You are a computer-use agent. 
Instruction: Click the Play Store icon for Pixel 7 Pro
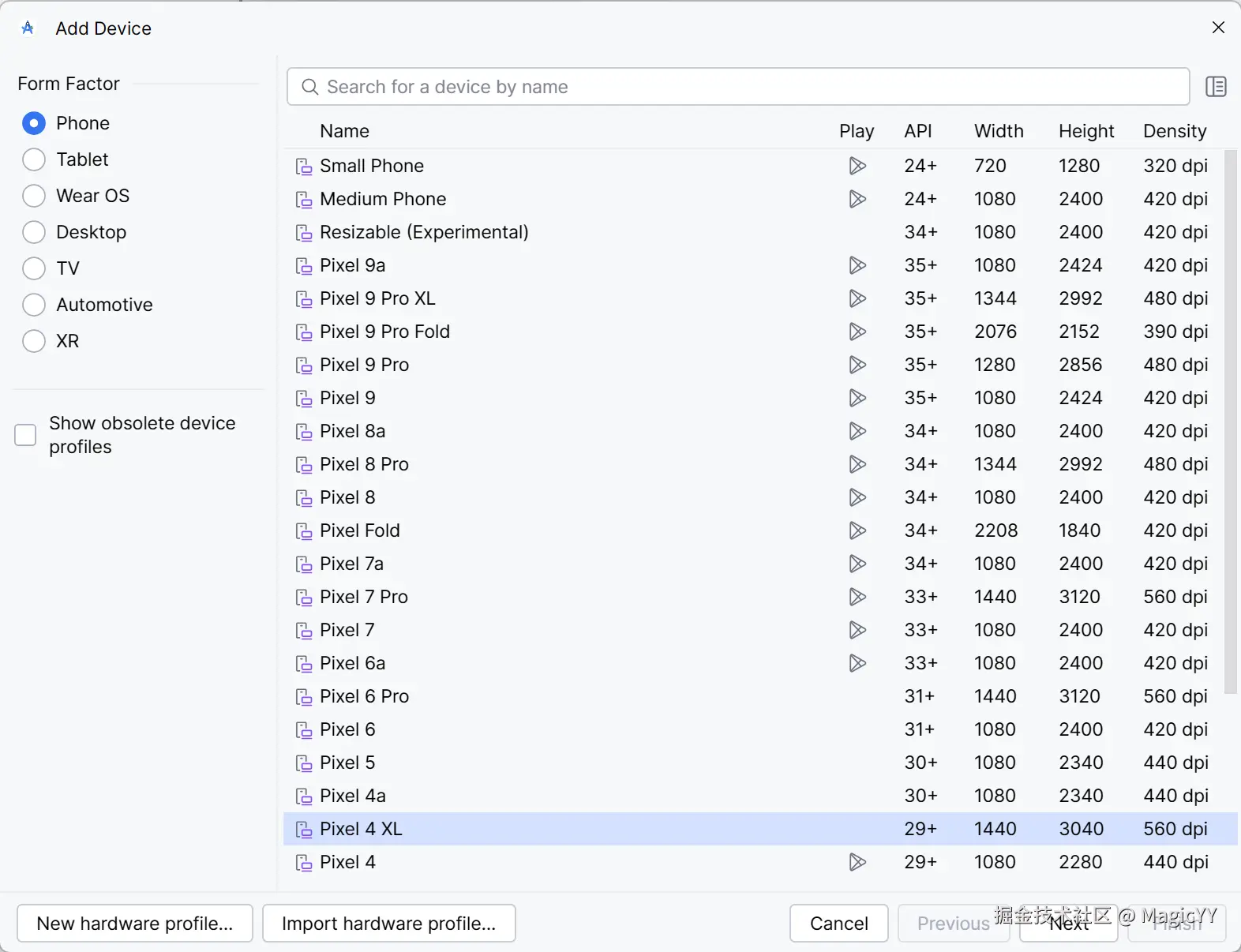857,597
